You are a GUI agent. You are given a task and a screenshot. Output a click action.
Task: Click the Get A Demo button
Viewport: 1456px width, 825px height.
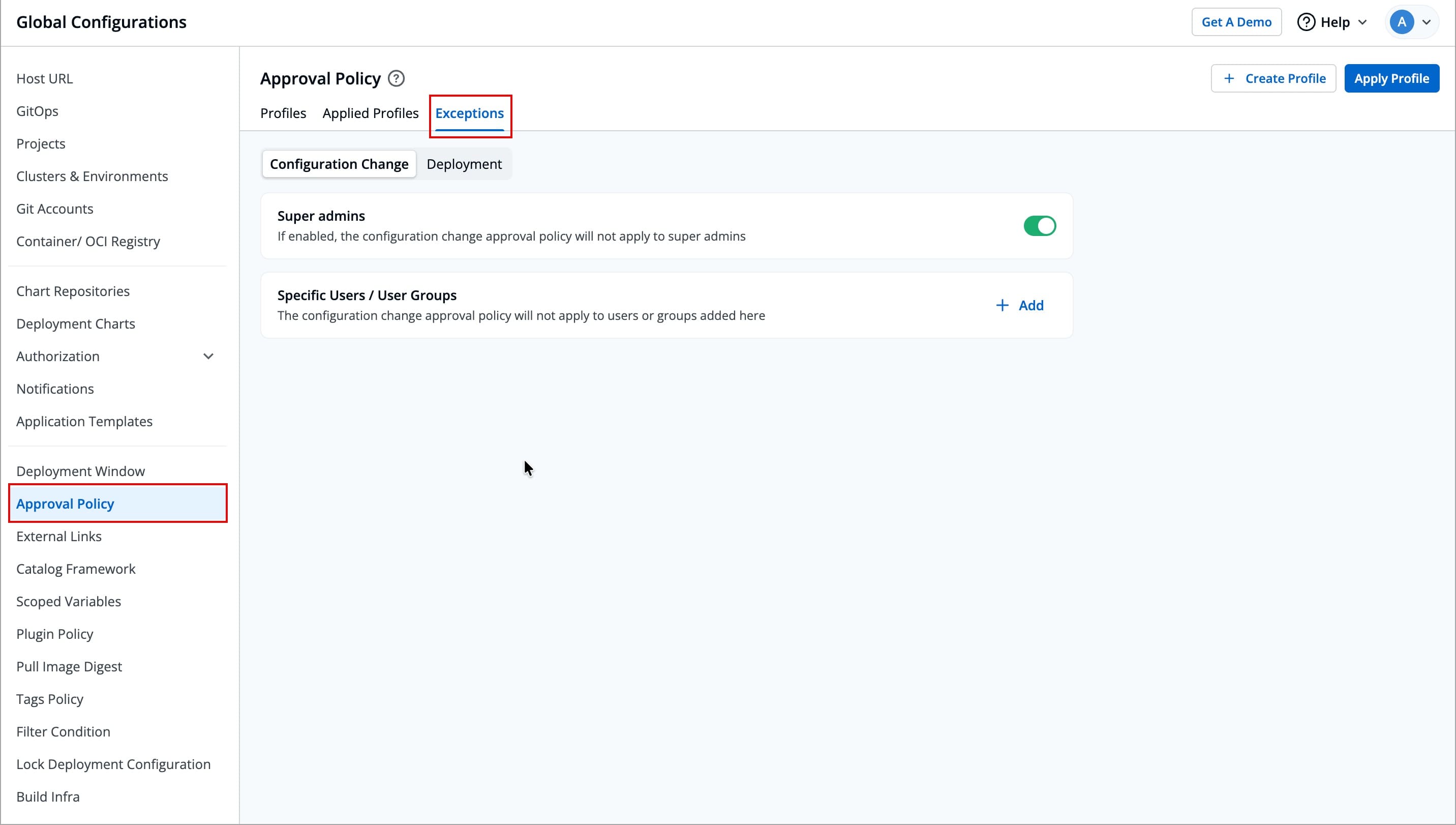coord(1236,22)
